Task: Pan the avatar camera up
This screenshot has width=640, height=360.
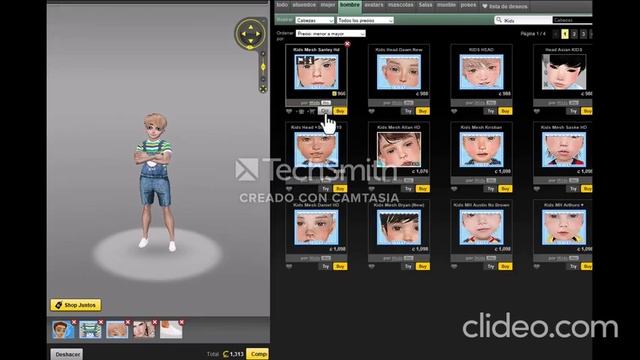Action: 250,27
